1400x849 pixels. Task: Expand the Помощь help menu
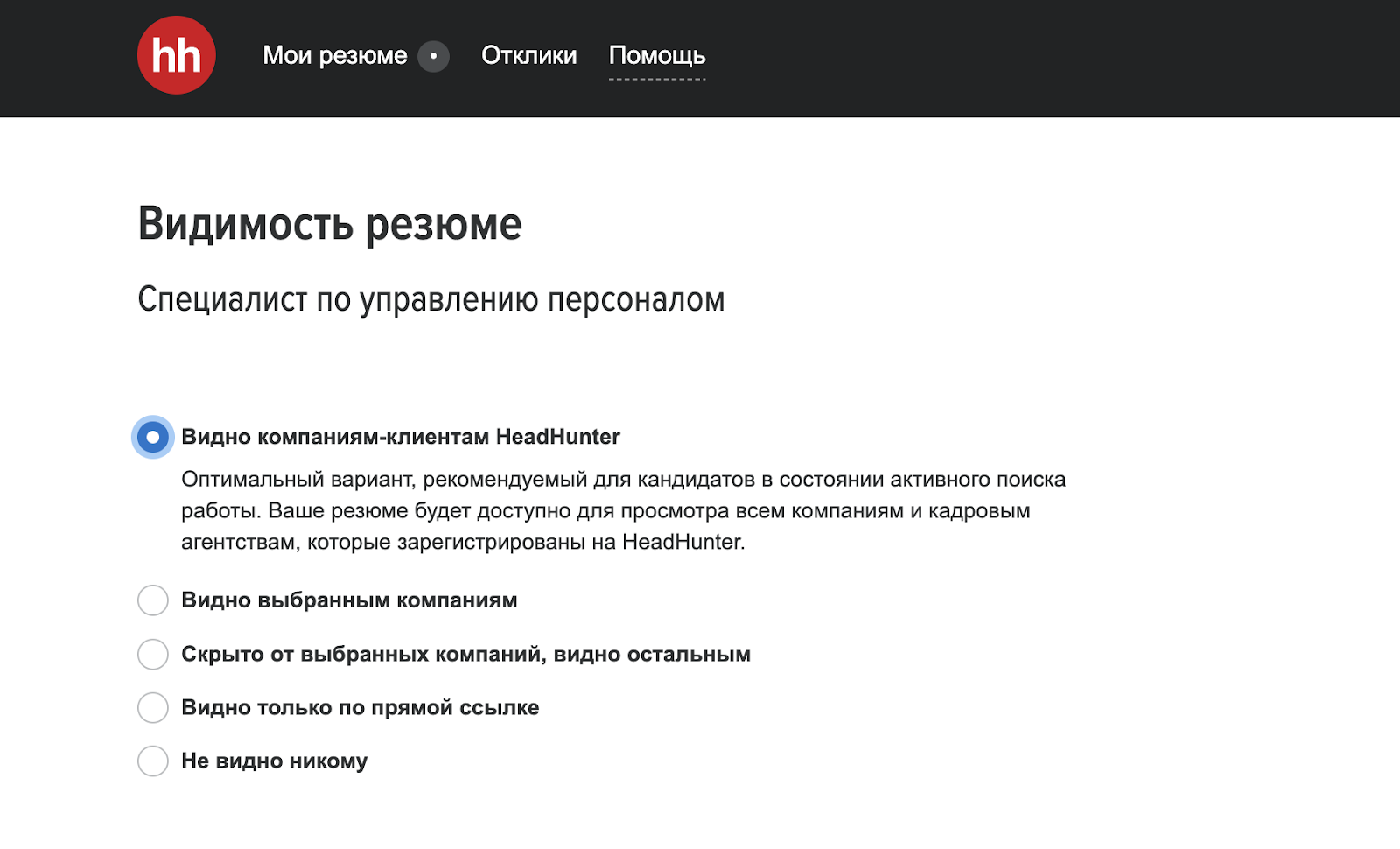[x=656, y=56]
